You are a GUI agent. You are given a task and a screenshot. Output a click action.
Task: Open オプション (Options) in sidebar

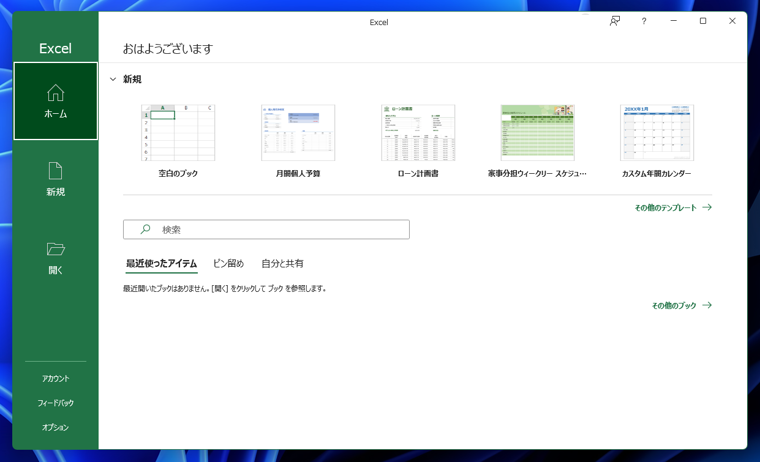click(x=55, y=427)
